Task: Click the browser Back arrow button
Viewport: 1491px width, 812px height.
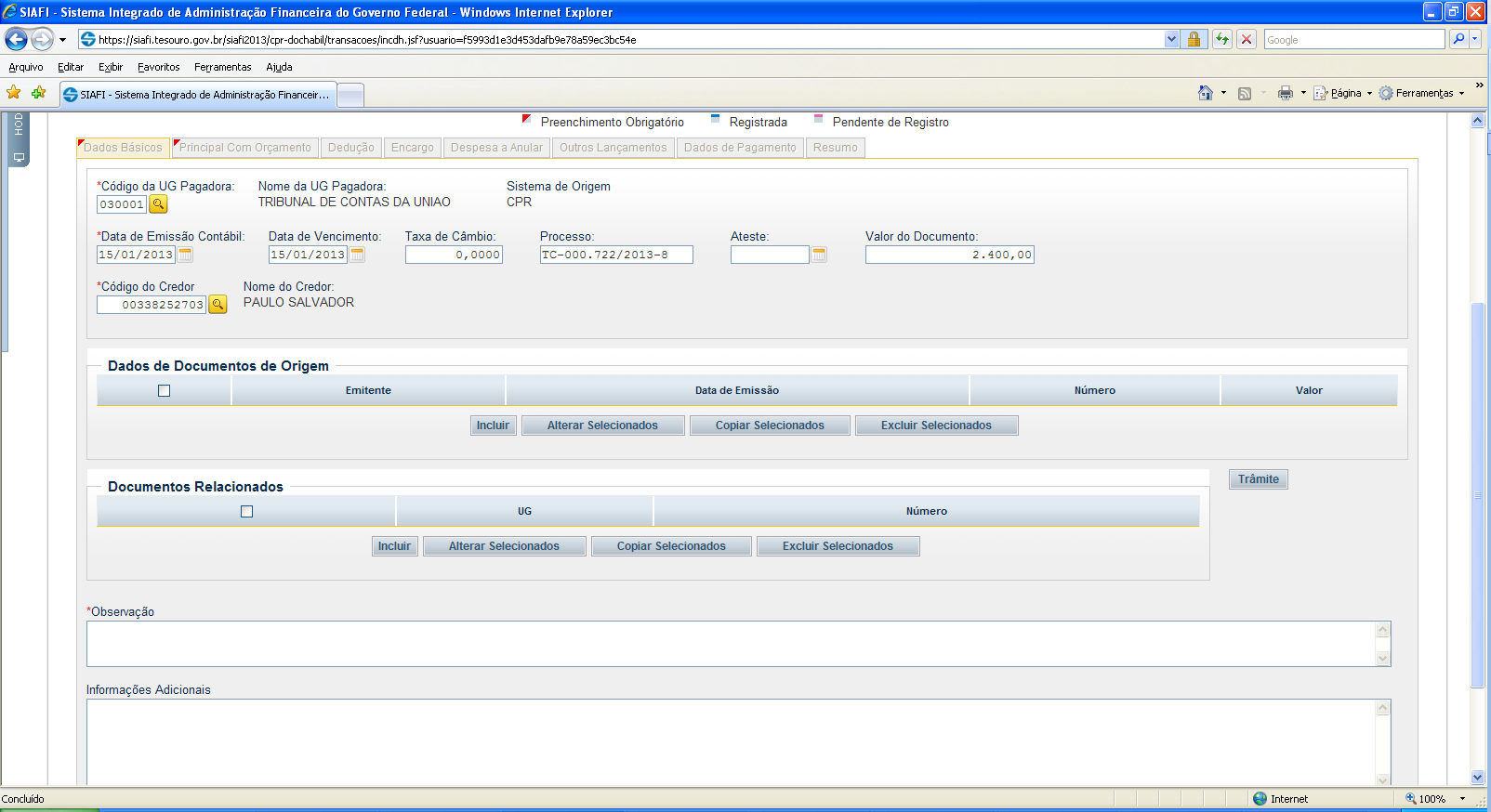Action: point(16,39)
